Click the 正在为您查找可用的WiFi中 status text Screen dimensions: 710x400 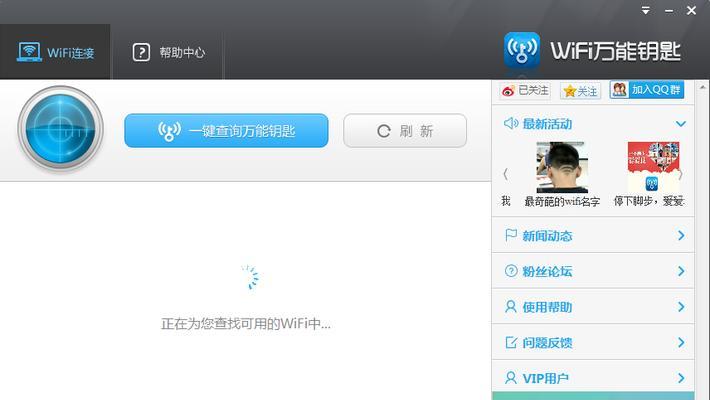[x=246, y=324]
